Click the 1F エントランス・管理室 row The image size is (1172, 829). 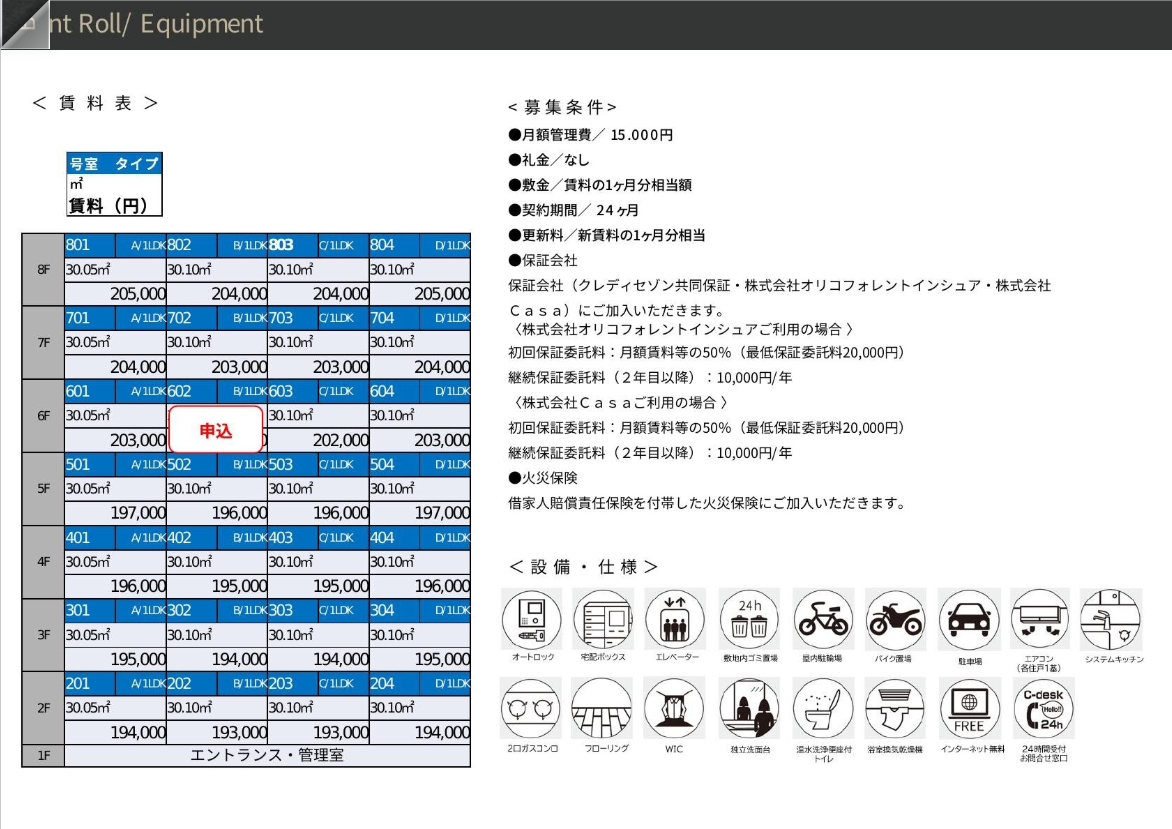[267, 755]
